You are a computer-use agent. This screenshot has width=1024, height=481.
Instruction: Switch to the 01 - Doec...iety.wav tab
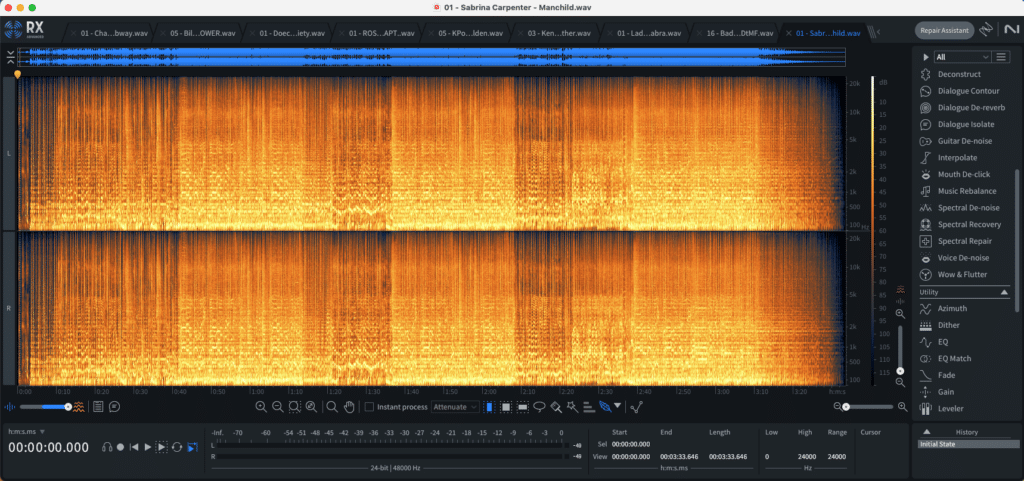[x=286, y=33]
